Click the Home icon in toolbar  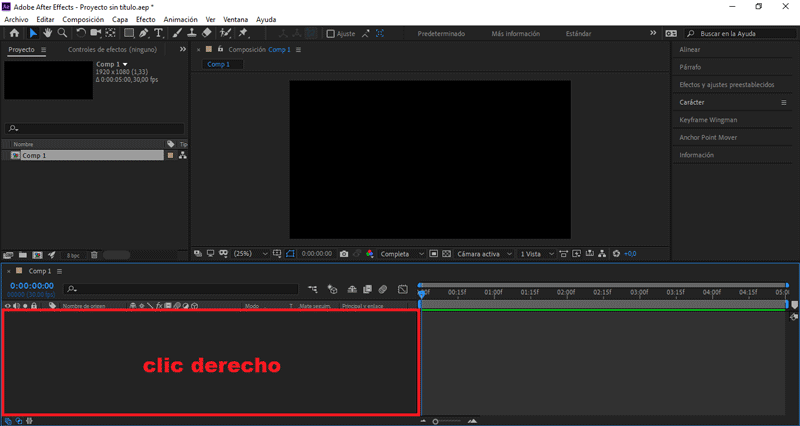[x=14, y=33]
